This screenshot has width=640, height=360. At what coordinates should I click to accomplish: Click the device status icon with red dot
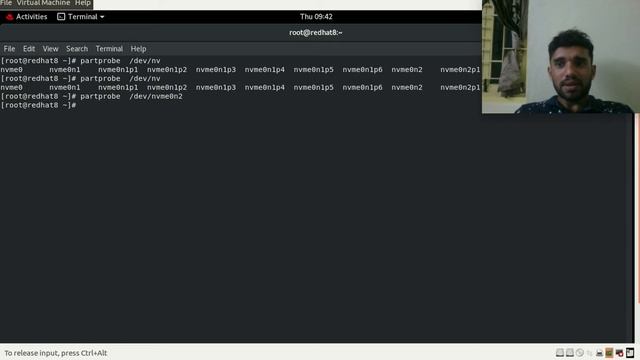(x=619, y=353)
